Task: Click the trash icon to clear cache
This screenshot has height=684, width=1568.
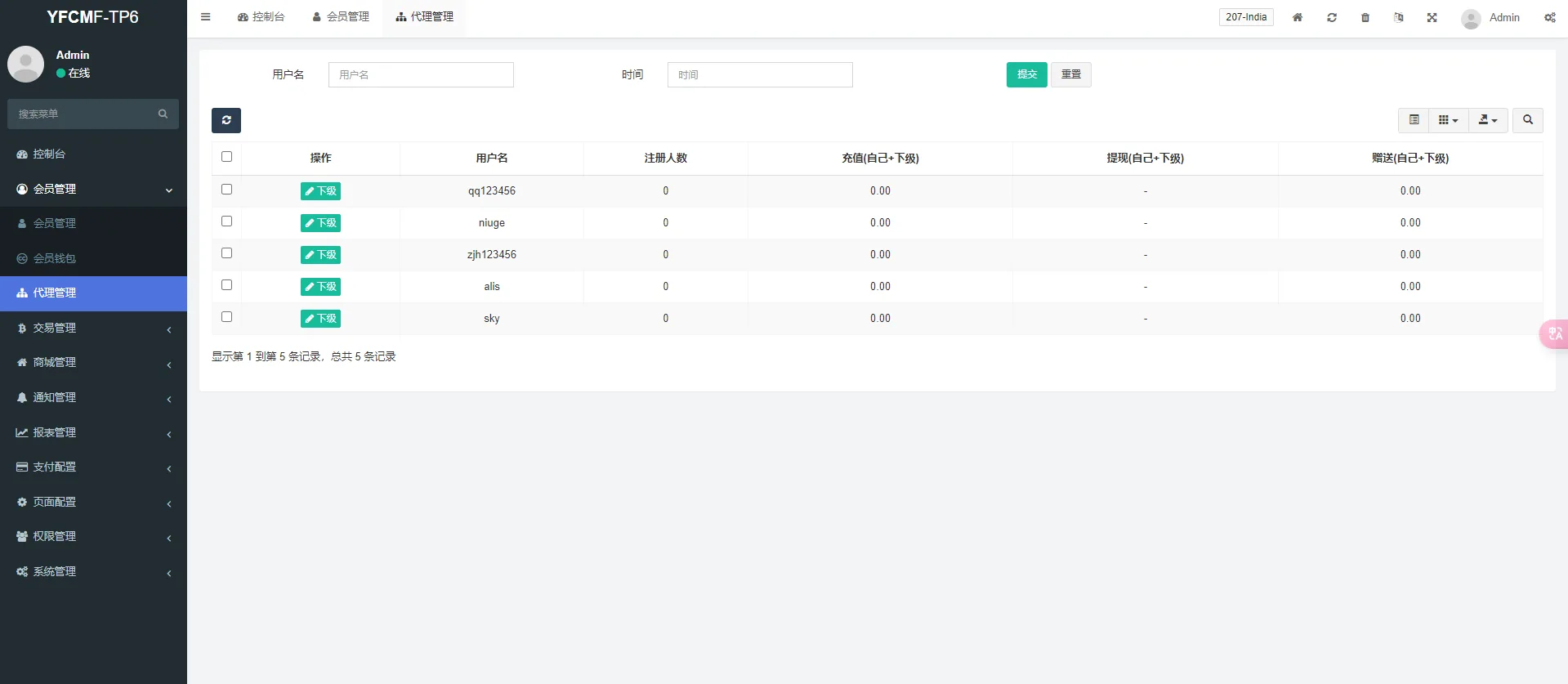Action: 1365,17
